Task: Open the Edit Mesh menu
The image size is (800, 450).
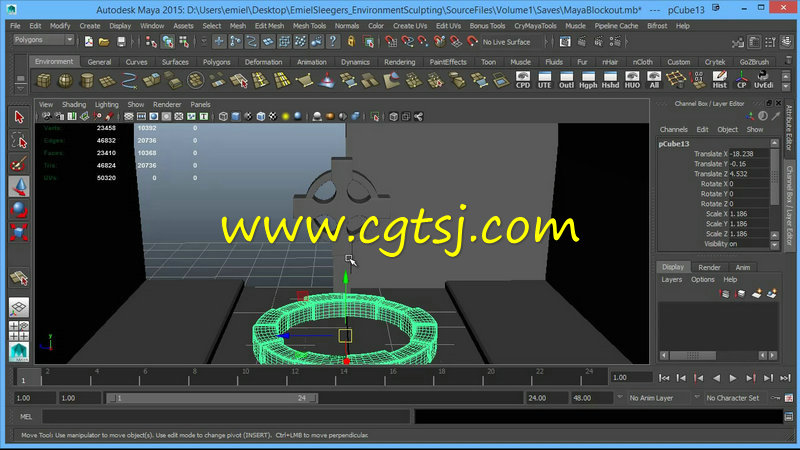Action: 269,26
